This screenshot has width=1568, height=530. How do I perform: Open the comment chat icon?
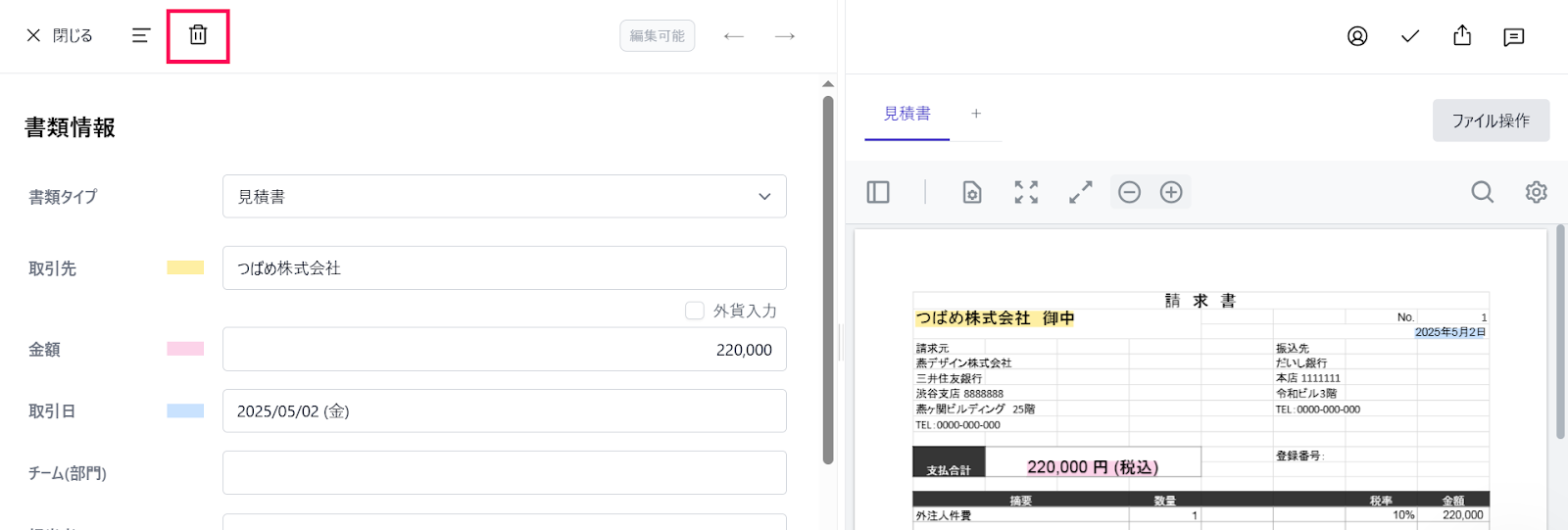(1514, 37)
